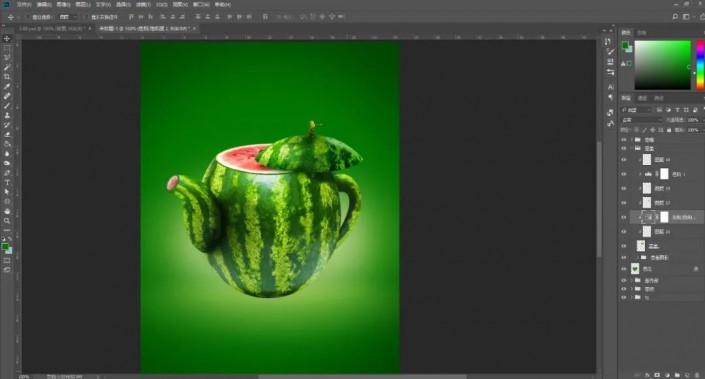Select the Lasso tool
The image size is (705, 379).
(7, 58)
